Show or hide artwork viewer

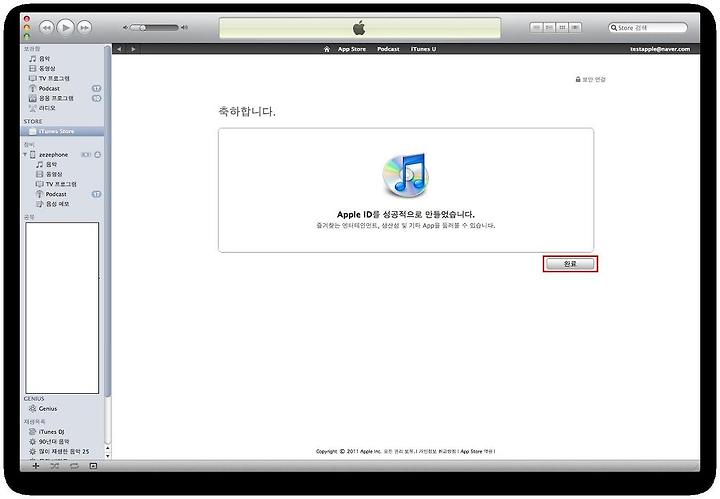pyautogui.click(x=93, y=466)
